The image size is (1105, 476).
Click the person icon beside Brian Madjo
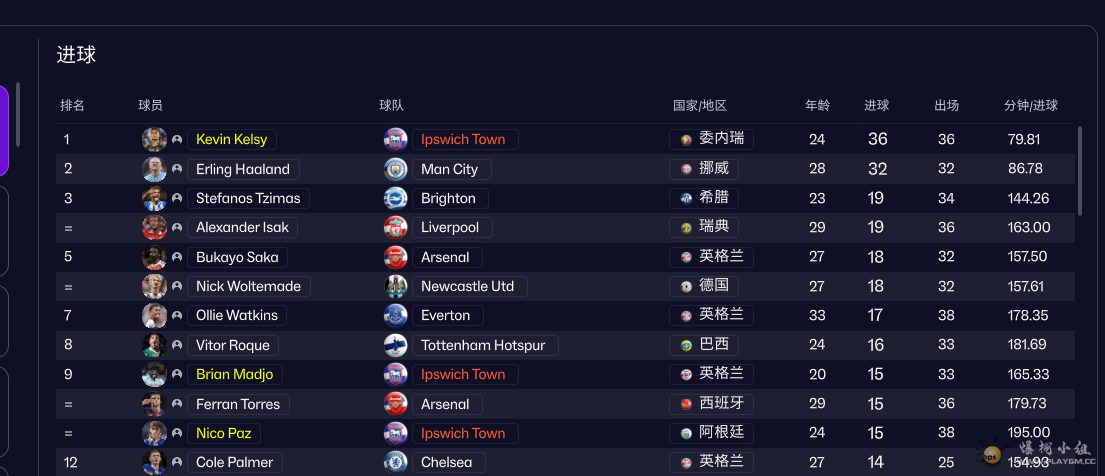tap(177, 374)
